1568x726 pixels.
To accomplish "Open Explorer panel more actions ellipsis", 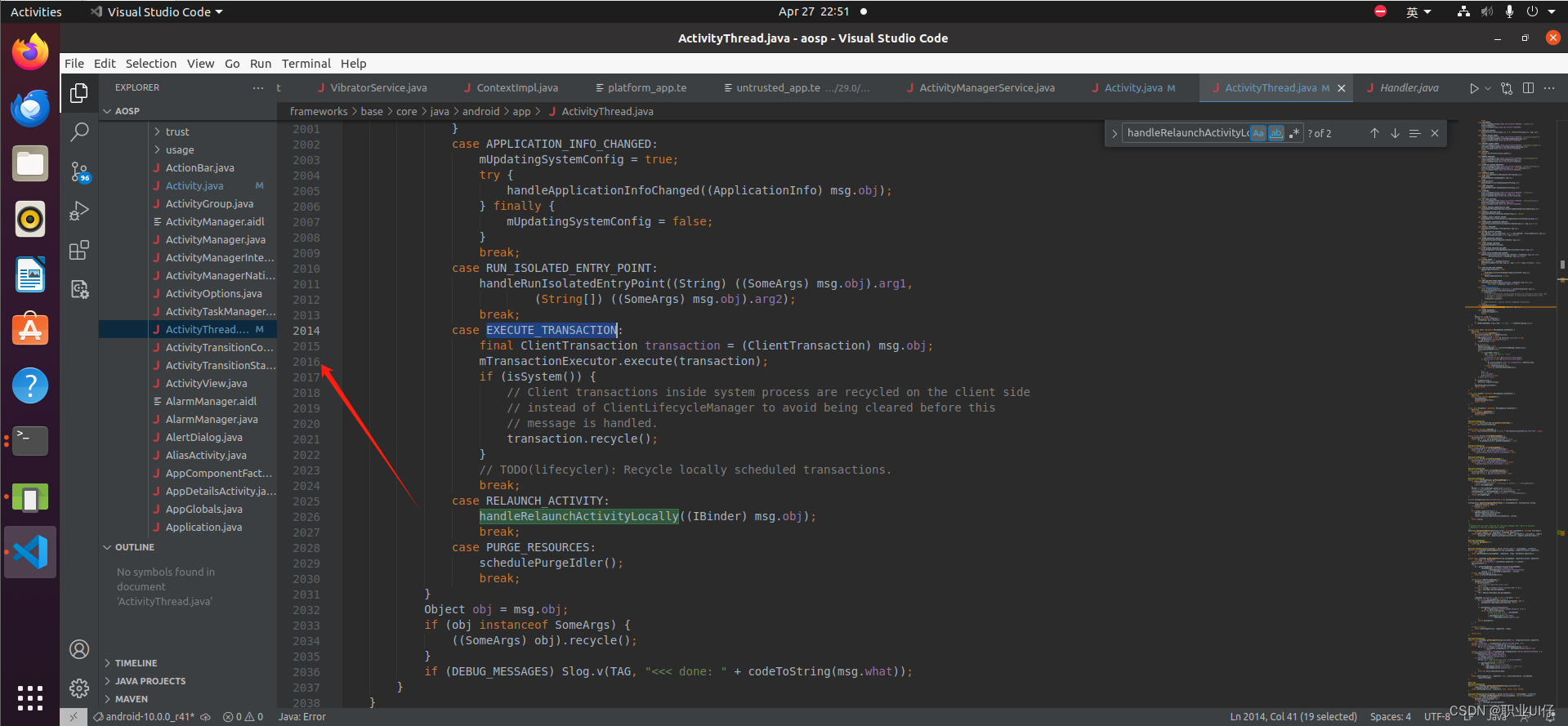I will (258, 87).
